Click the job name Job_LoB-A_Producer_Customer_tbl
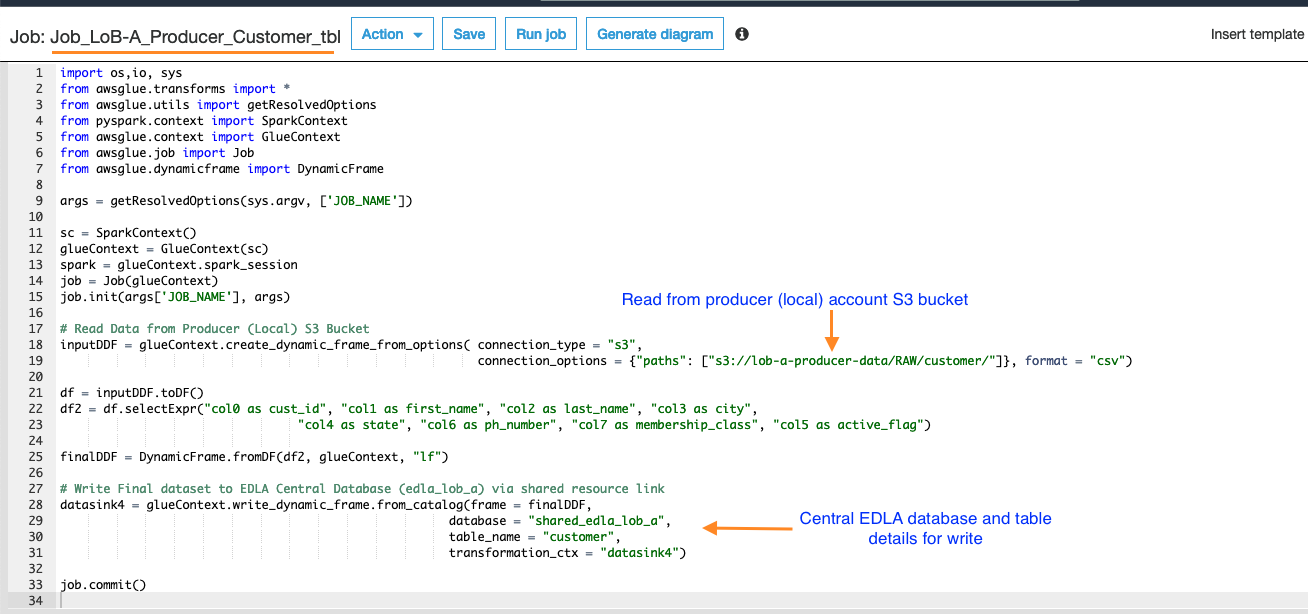This screenshot has width=1308, height=614. tap(195, 37)
